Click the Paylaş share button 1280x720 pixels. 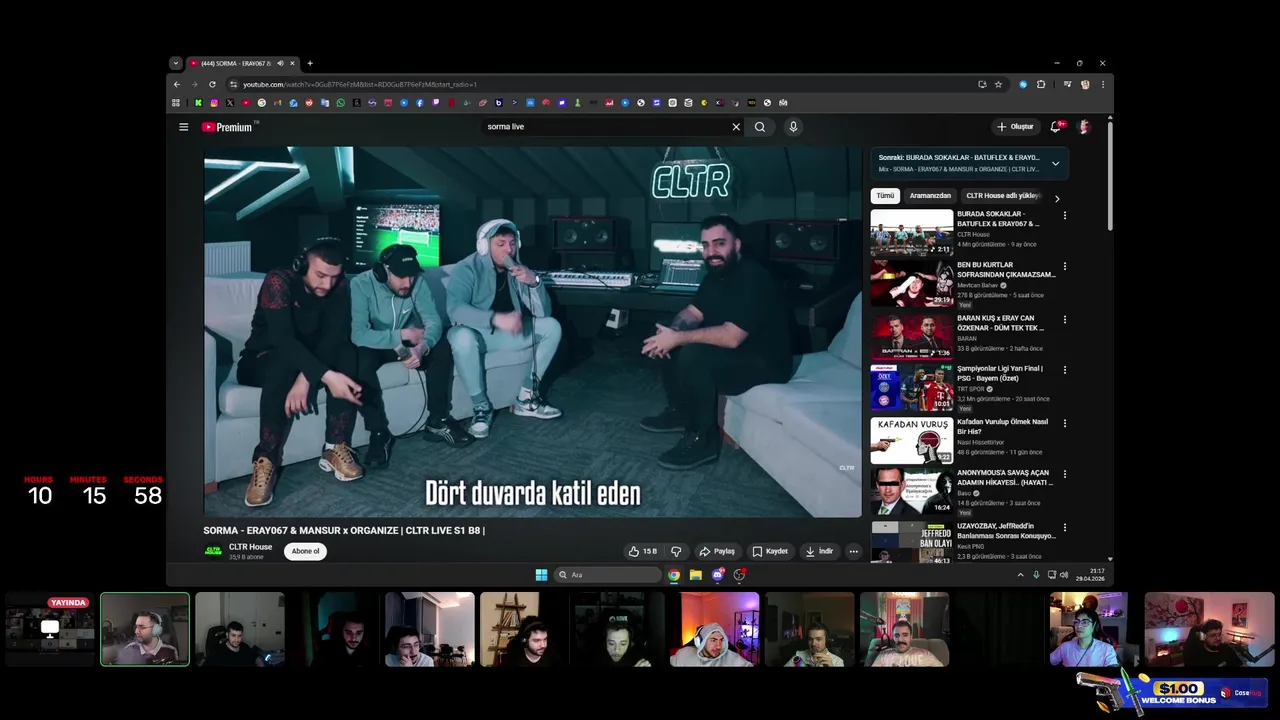pos(717,551)
